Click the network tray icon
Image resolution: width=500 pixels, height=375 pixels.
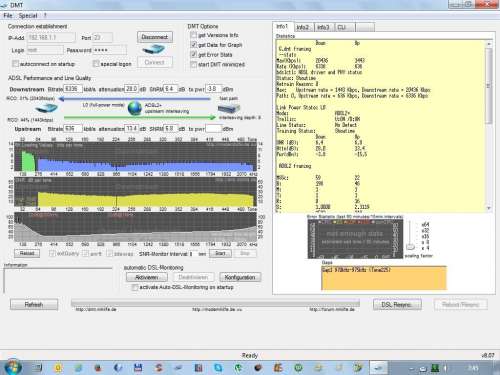435,368
